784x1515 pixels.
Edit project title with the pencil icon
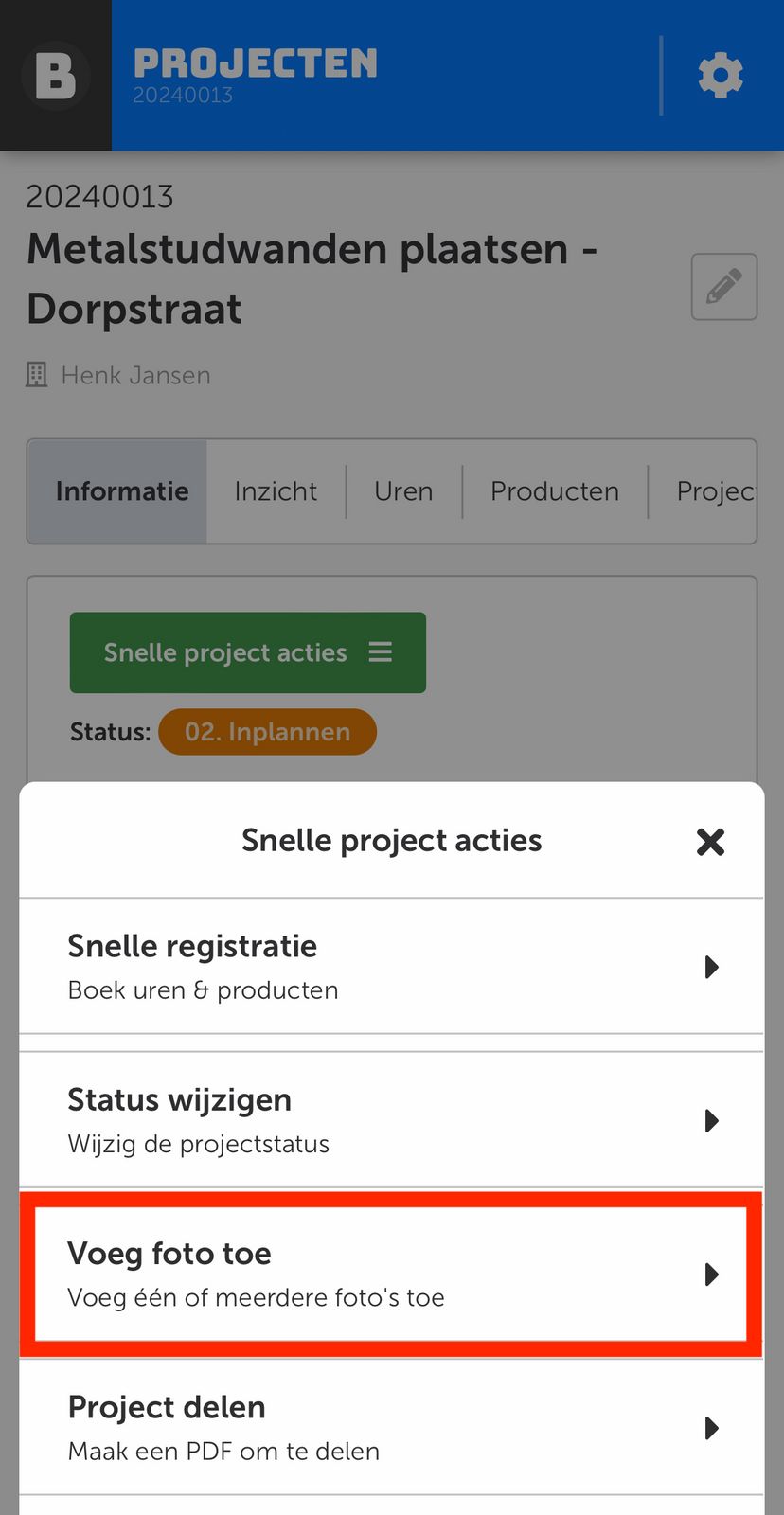point(723,287)
